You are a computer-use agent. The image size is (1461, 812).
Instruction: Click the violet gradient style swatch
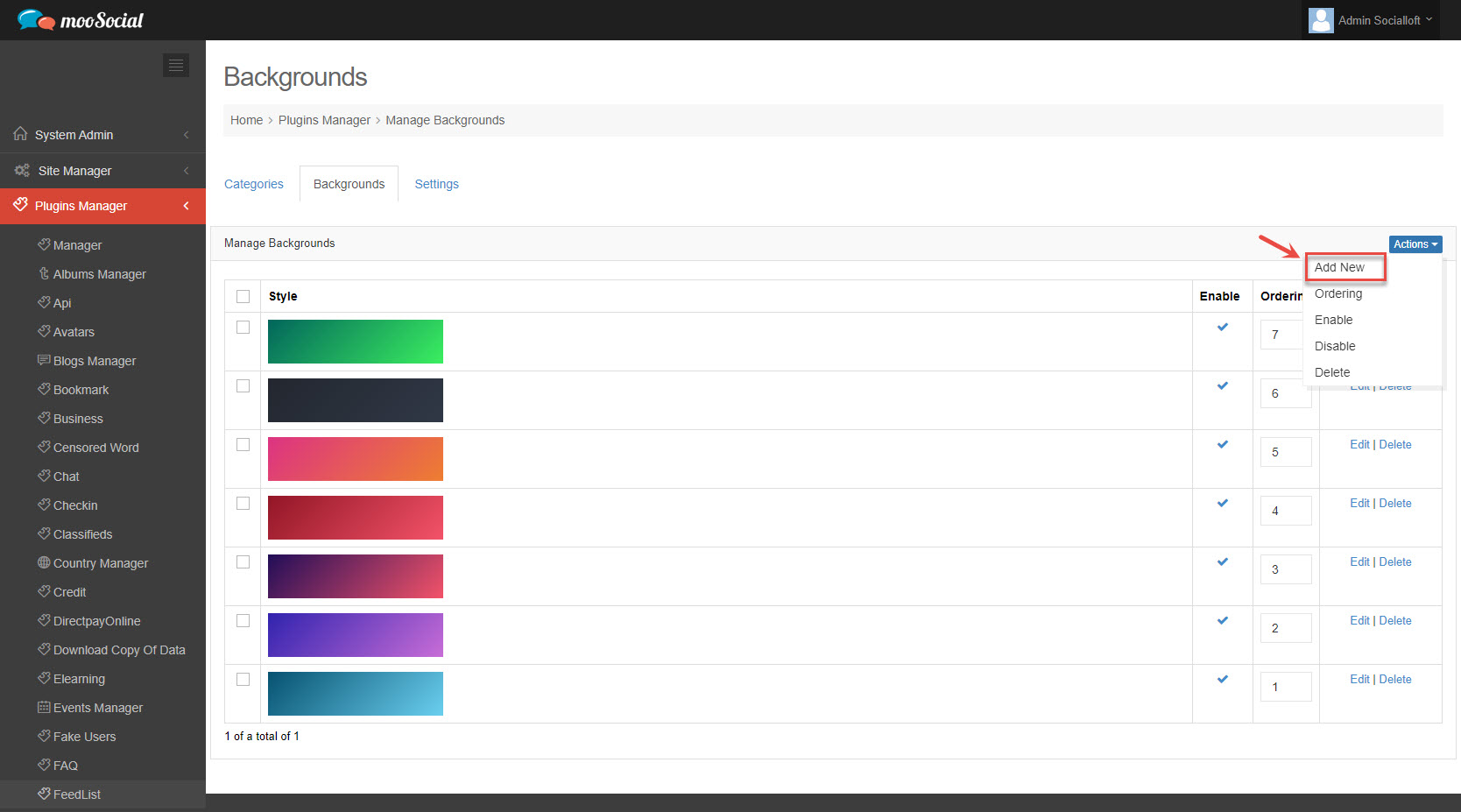click(356, 635)
